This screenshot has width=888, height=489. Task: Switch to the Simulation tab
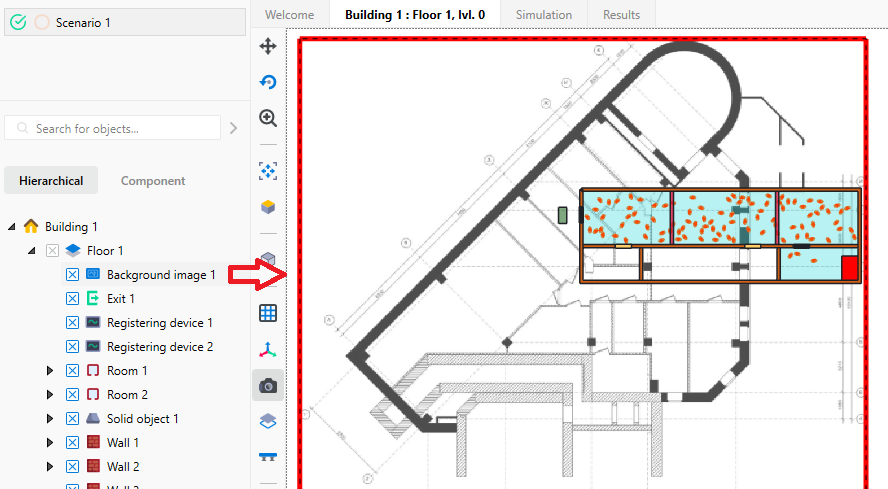[544, 15]
